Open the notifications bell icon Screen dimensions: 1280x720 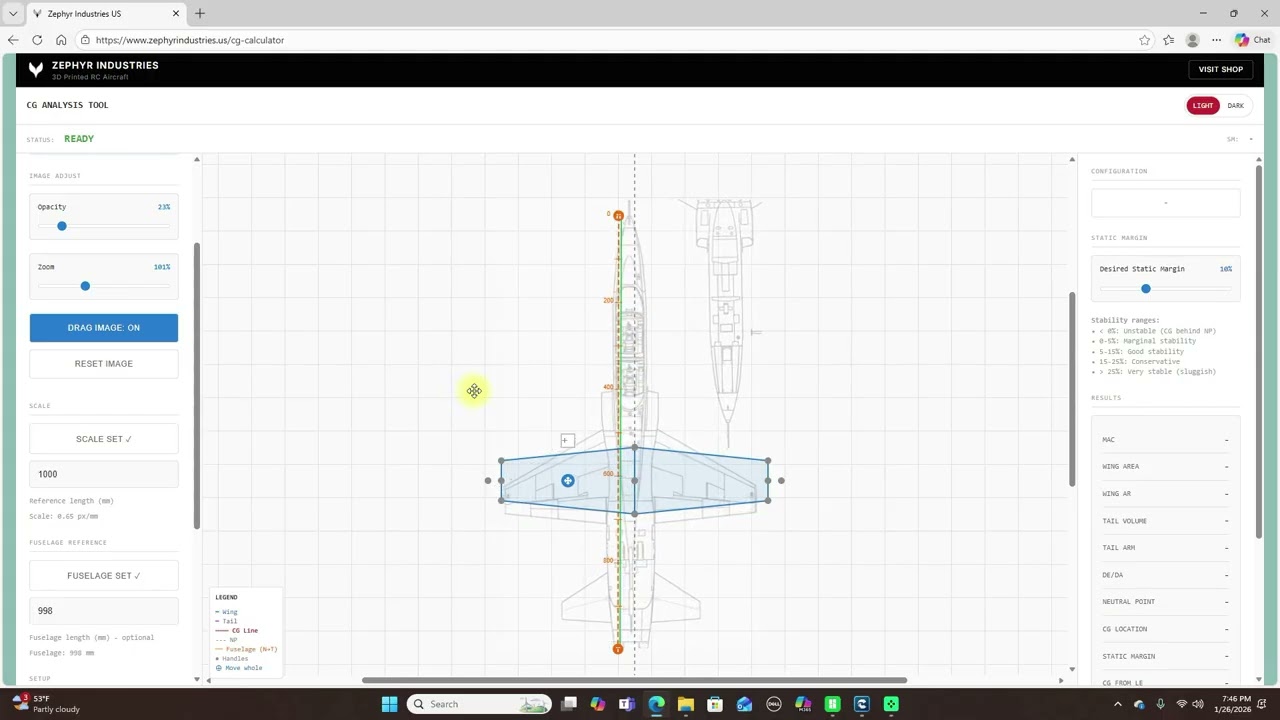pyautogui.click(x=1263, y=704)
